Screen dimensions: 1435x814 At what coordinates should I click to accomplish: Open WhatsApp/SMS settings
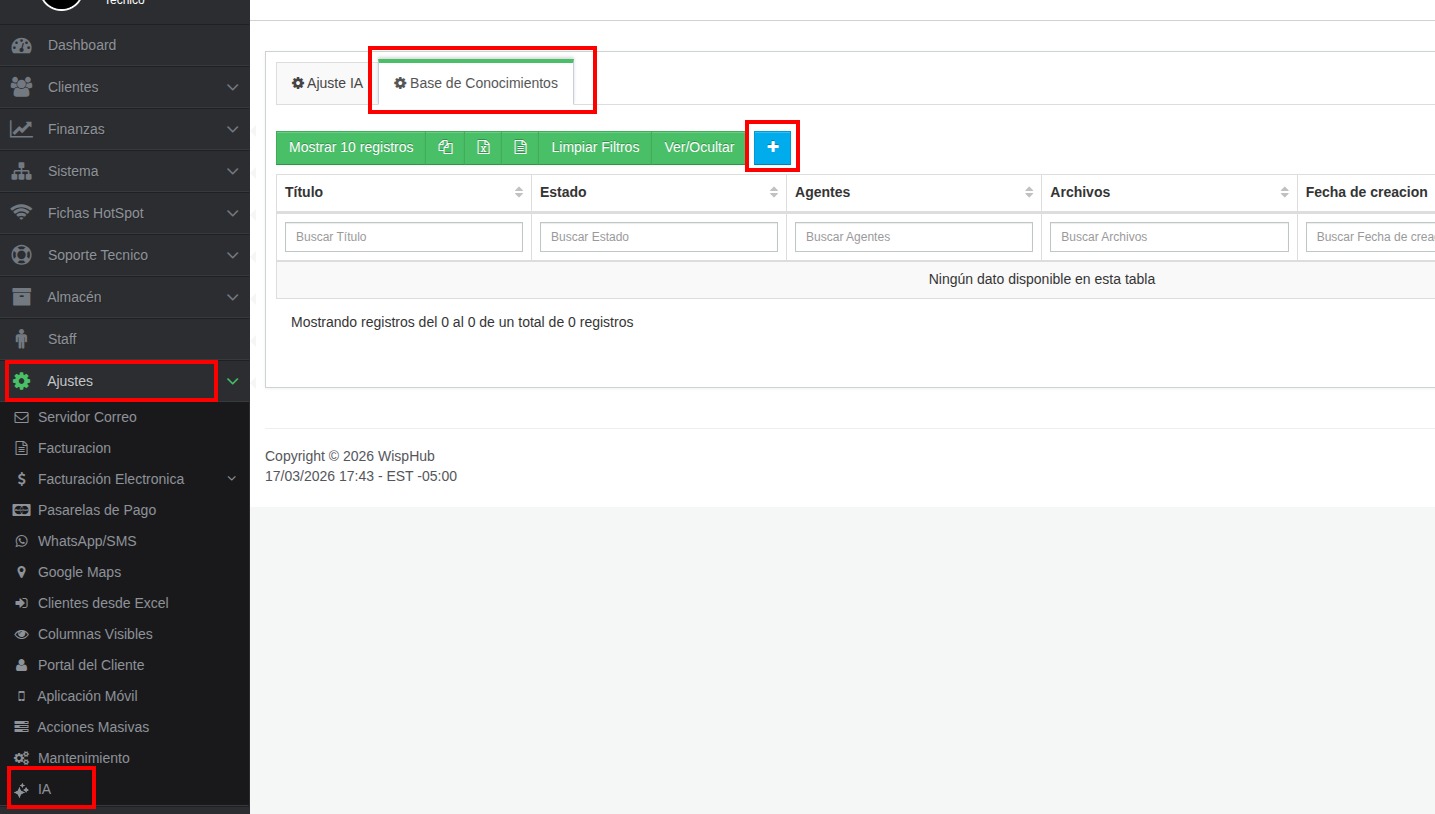pyautogui.click(x=87, y=541)
